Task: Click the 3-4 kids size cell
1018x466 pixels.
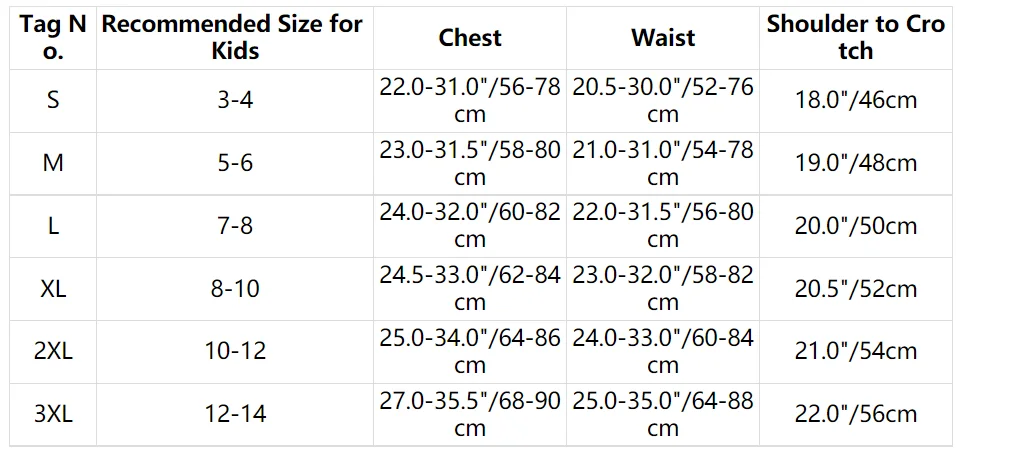Action: point(235,101)
